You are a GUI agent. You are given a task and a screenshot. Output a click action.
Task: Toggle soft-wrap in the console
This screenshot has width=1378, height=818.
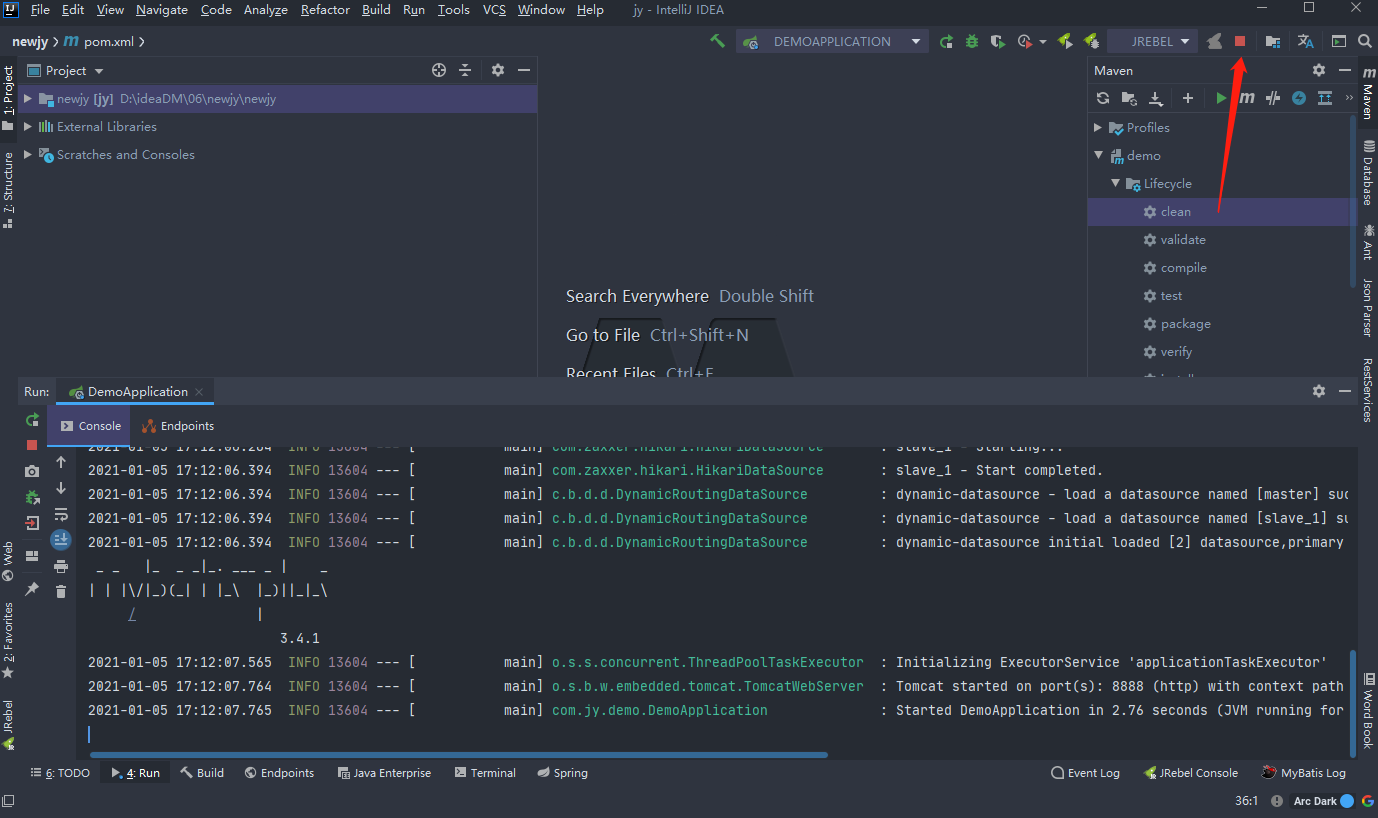point(60,513)
